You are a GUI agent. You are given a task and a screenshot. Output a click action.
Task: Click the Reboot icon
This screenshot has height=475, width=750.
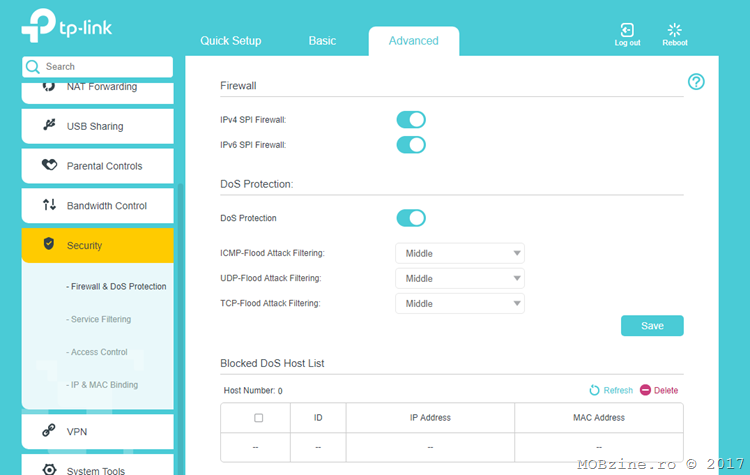click(x=674, y=31)
